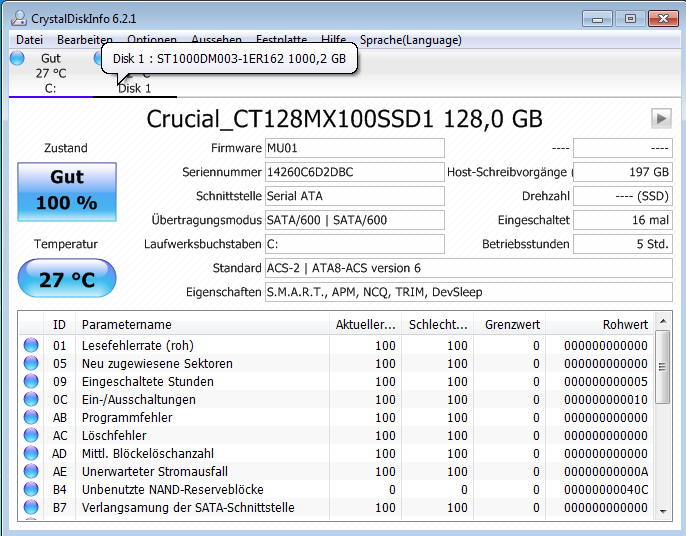Click the blue status orb of drive C:
This screenshot has width=686, height=536.
tap(18, 58)
